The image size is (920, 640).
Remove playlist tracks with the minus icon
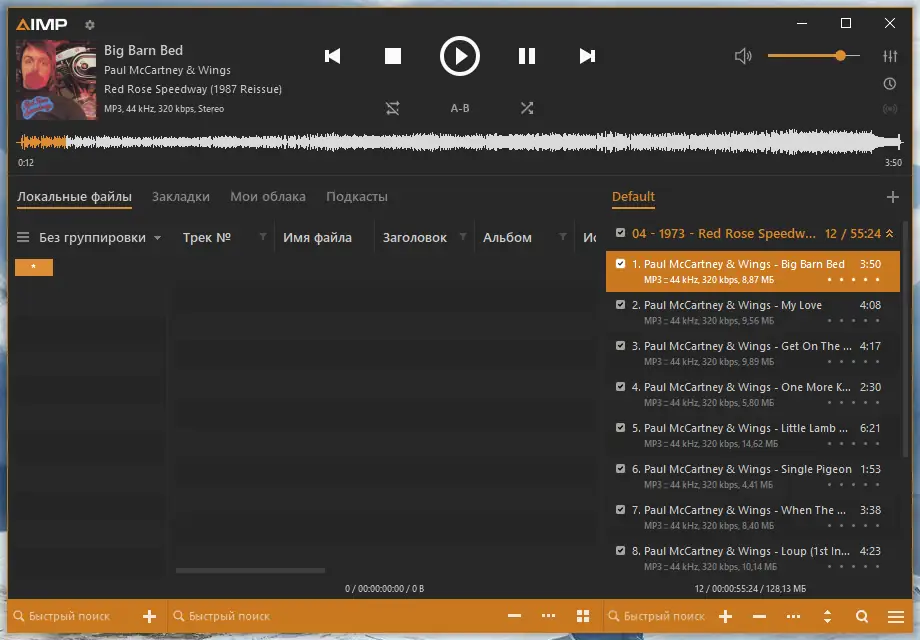tap(759, 616)
